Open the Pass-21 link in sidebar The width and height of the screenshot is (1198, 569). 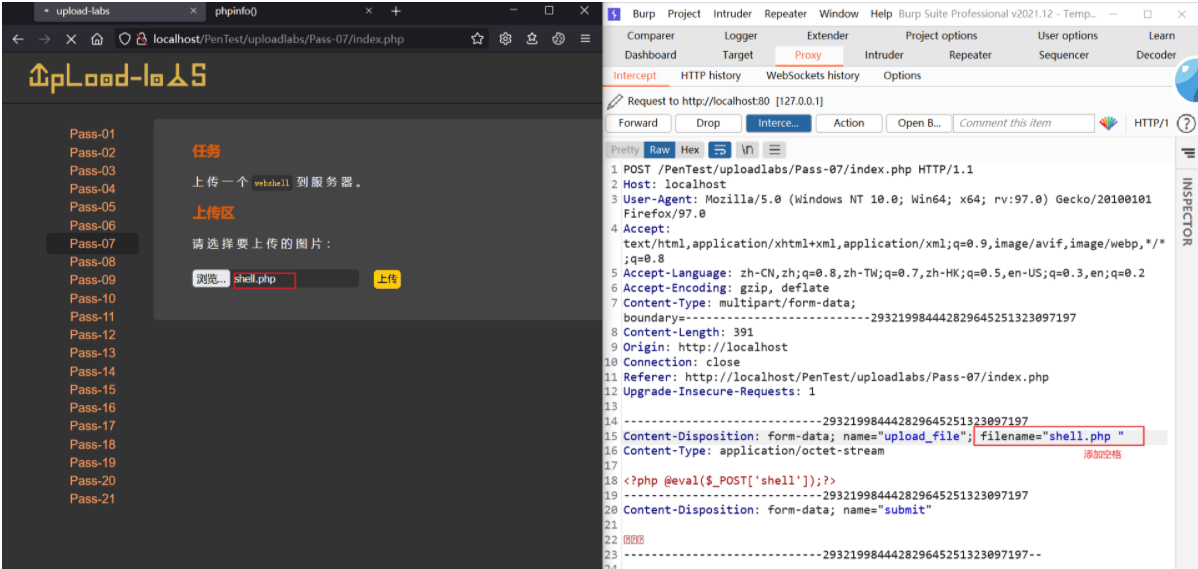click(92, 499)
